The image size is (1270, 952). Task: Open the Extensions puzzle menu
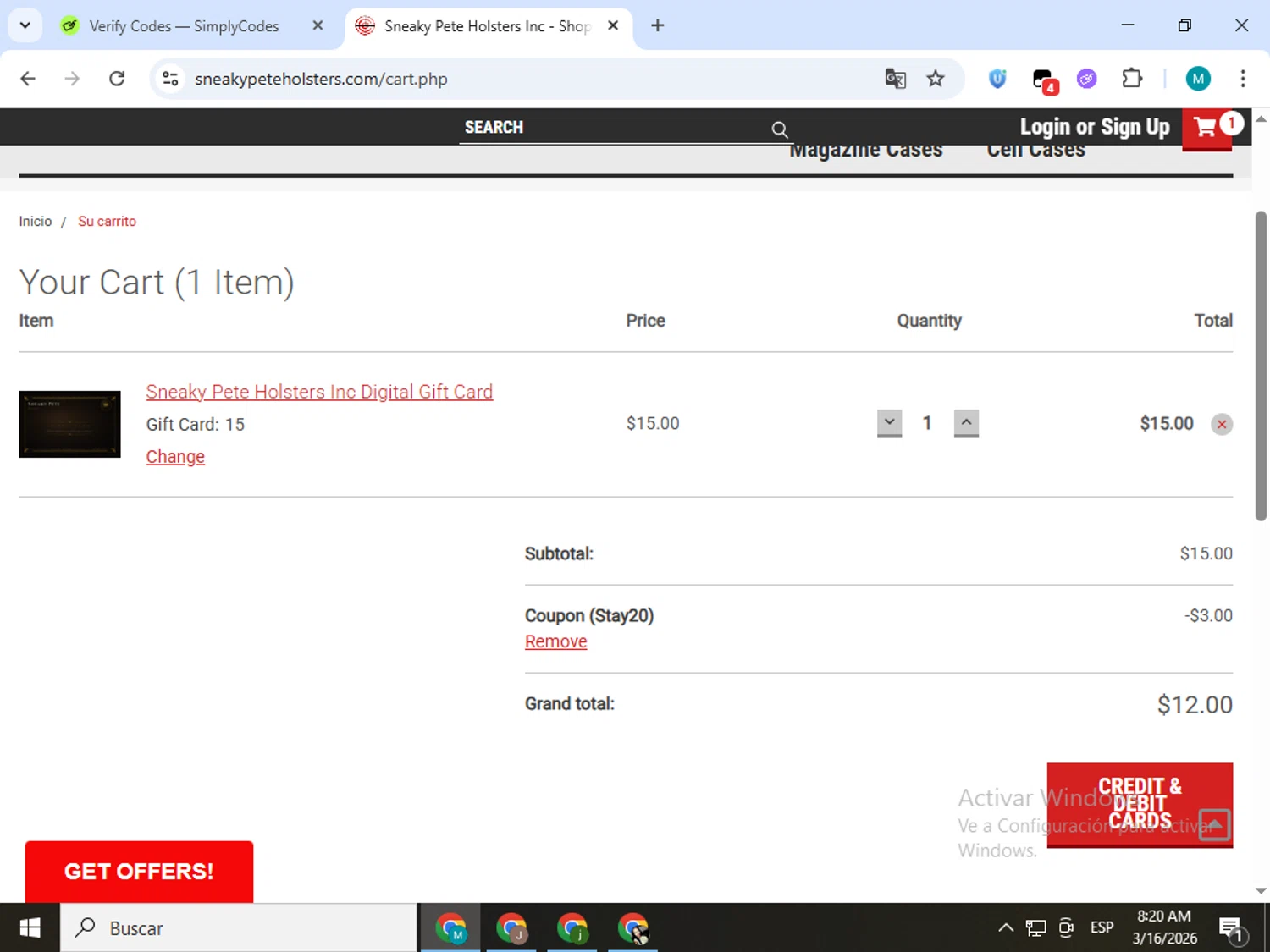click(1132, 79)
